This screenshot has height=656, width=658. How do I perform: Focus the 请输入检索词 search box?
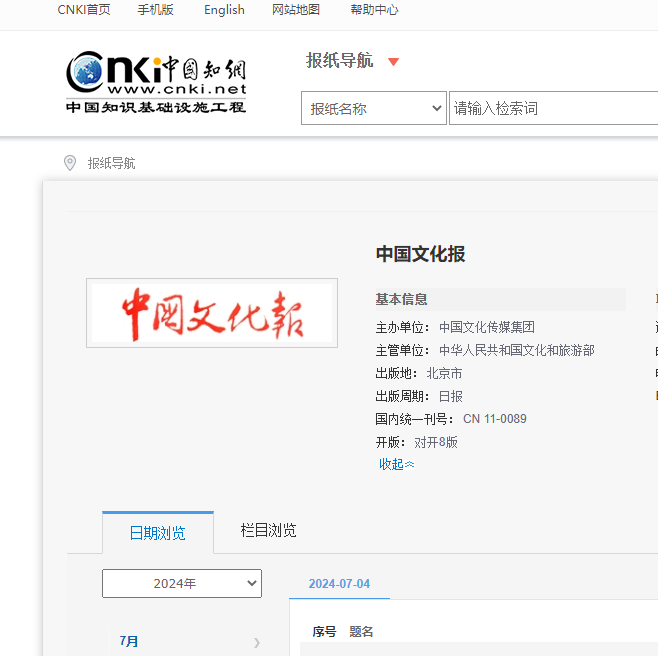point(553,108)
